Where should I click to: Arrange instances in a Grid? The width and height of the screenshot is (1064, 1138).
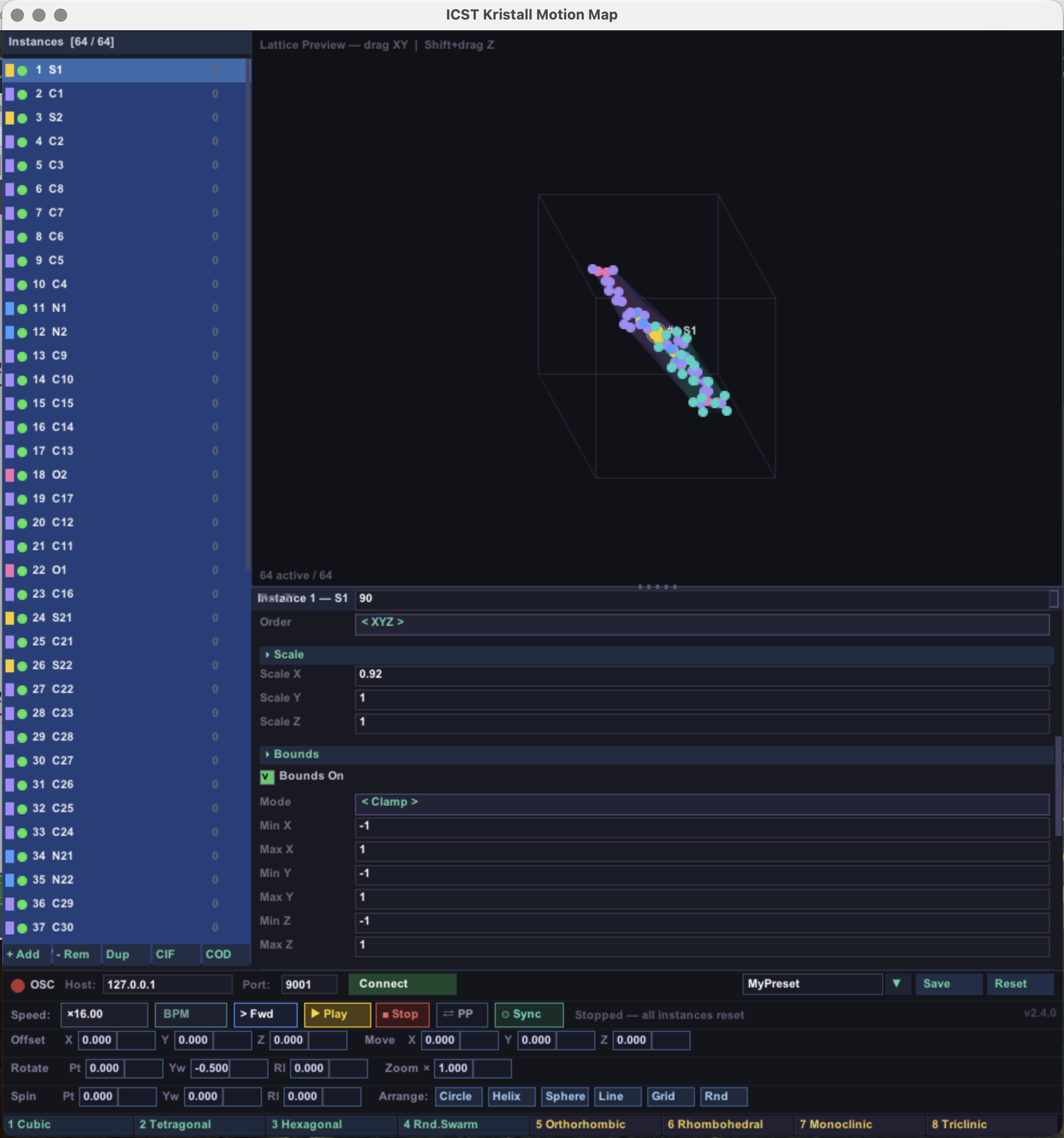[x=670, y=1097]
